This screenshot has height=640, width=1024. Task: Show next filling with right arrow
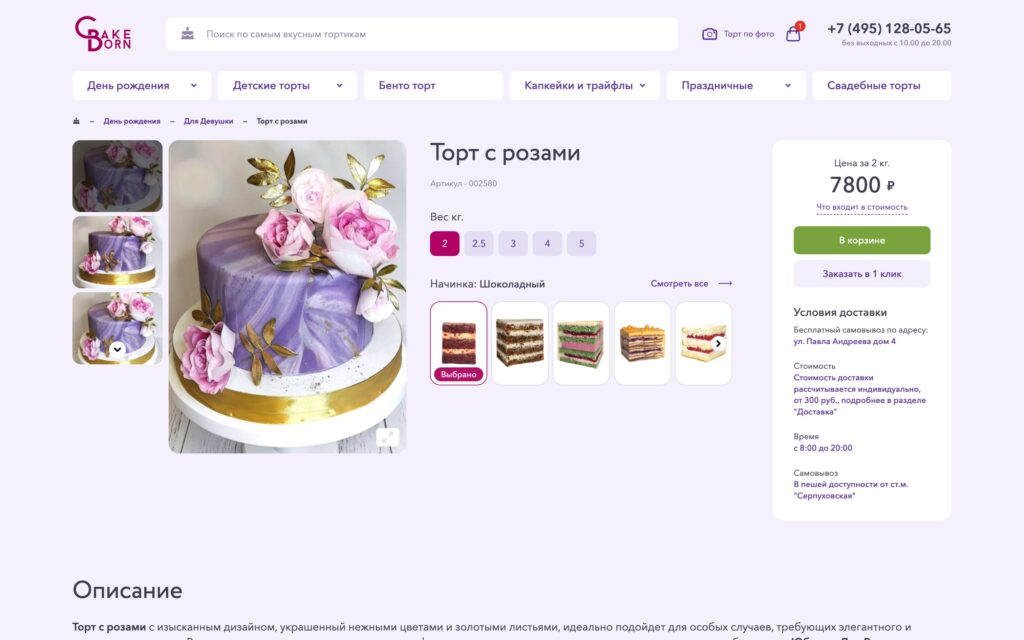click(718, 344)
